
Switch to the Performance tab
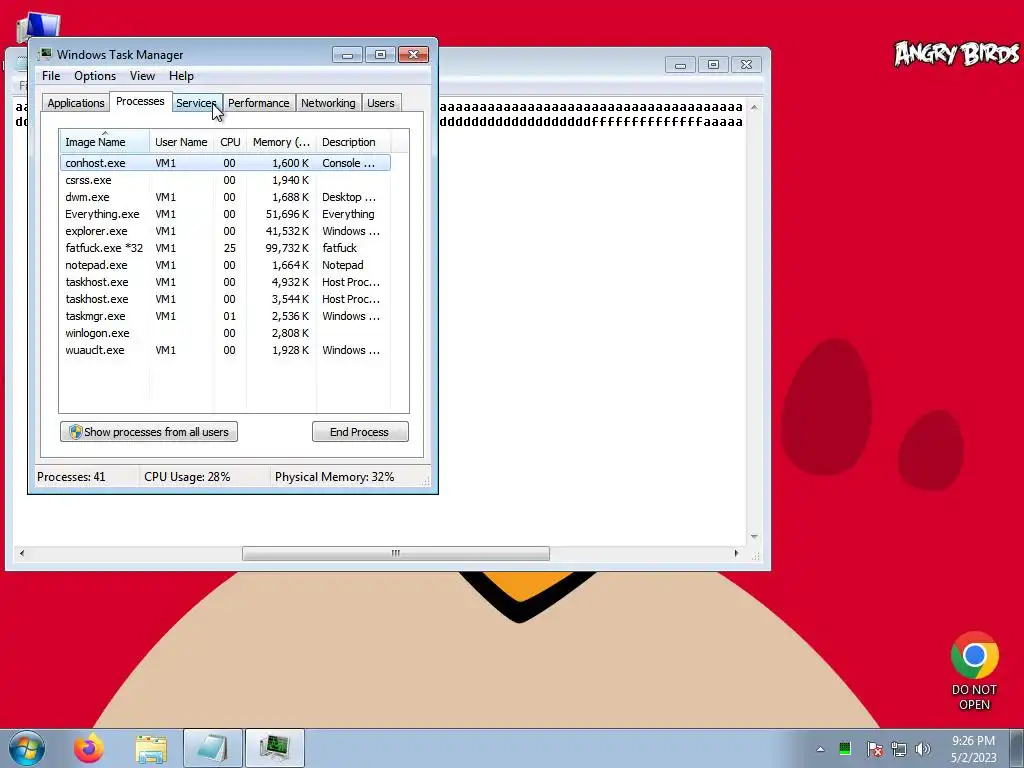coord(259,103)
